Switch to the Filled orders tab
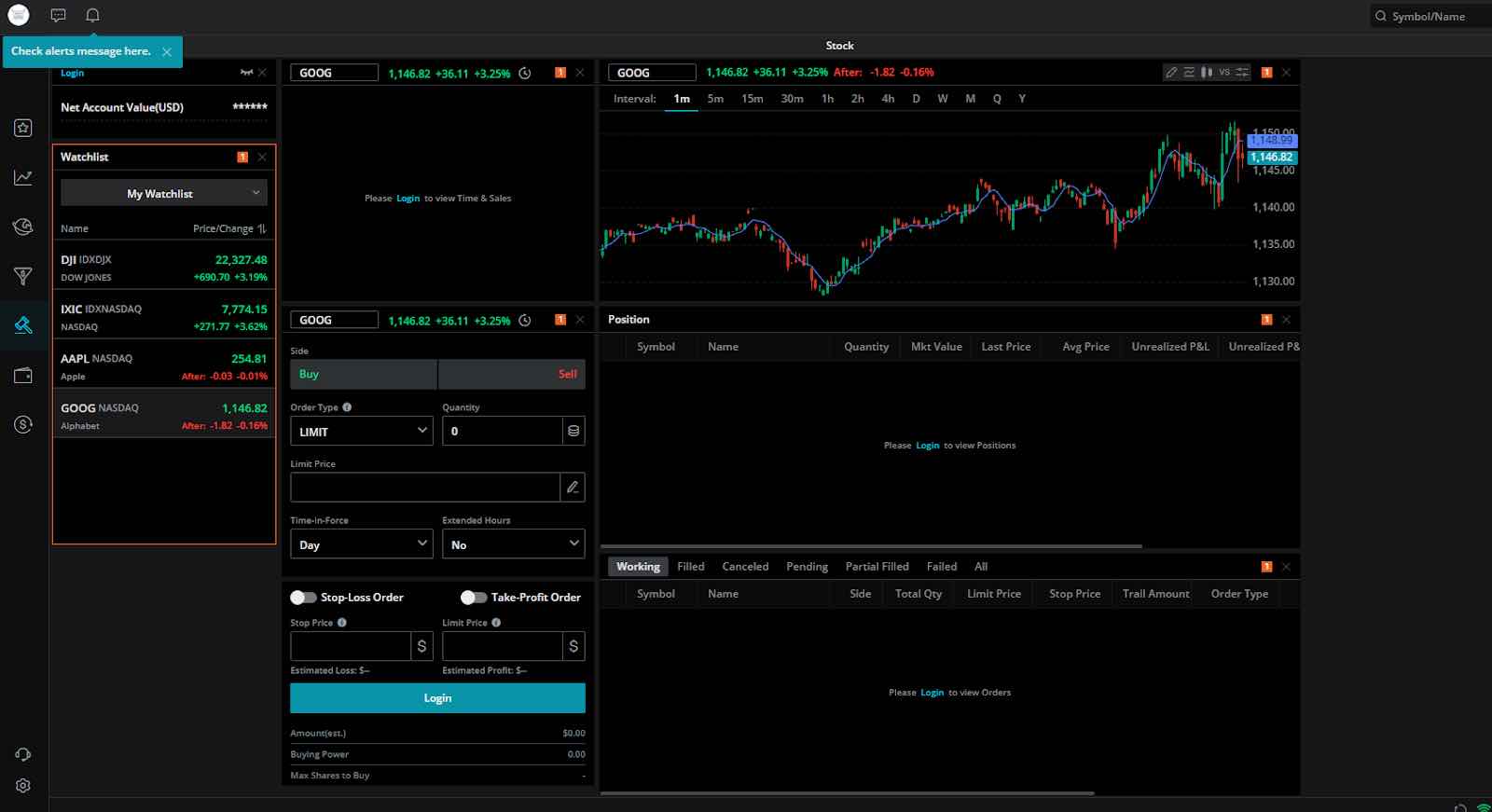This screenshot has width=1492, height=812. point(691,567)
